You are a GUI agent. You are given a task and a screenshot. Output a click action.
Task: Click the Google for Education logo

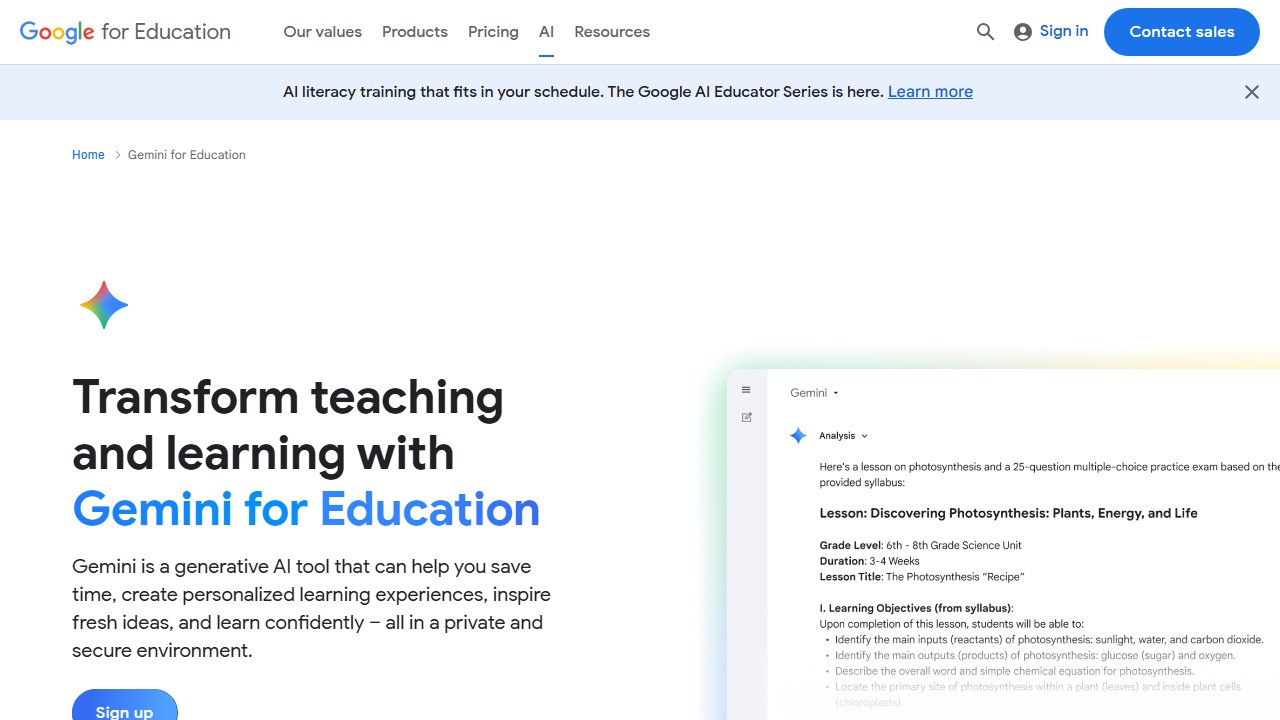point(125,32)
